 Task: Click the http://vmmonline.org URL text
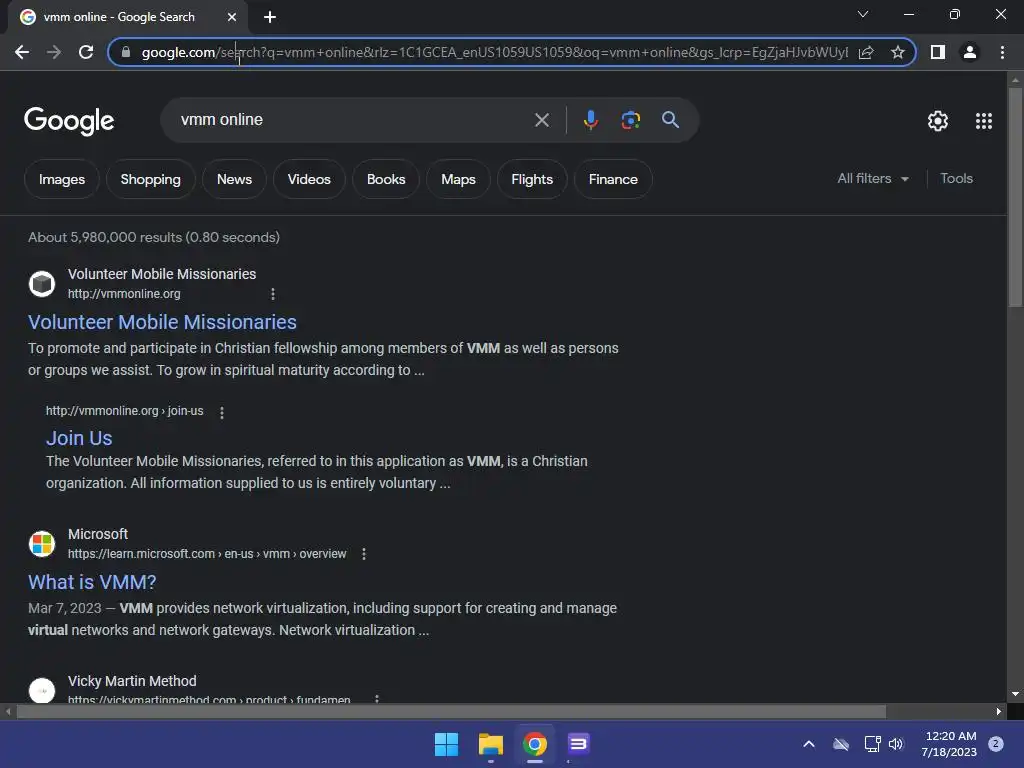(124, 294)
